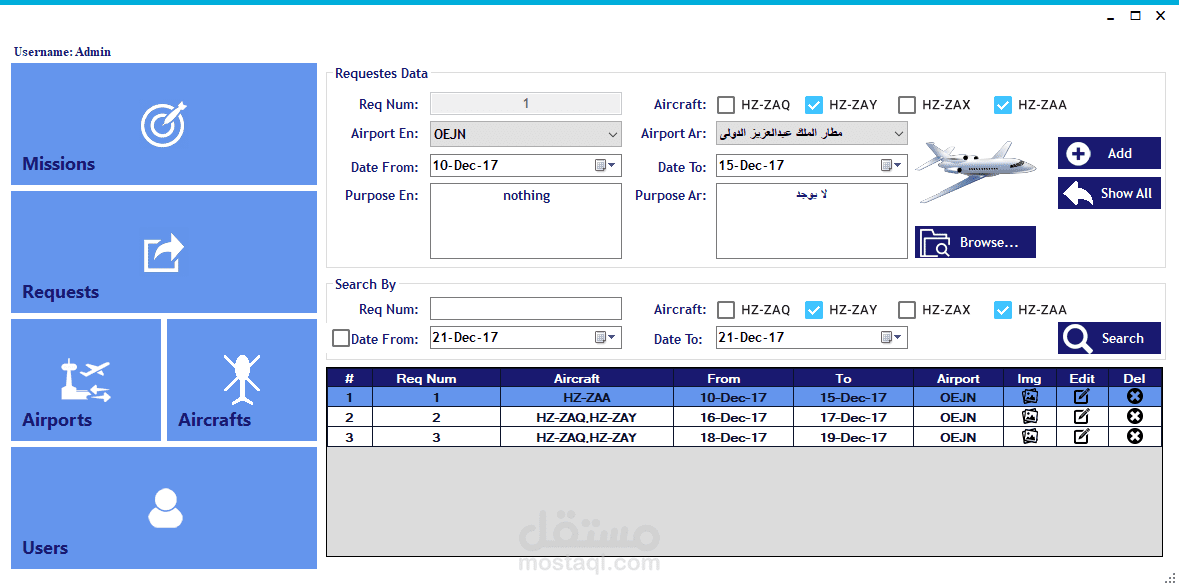Viewport: 1179px width, 587px height.
Task: Minimize the application window
Action: pos(1110,16)
